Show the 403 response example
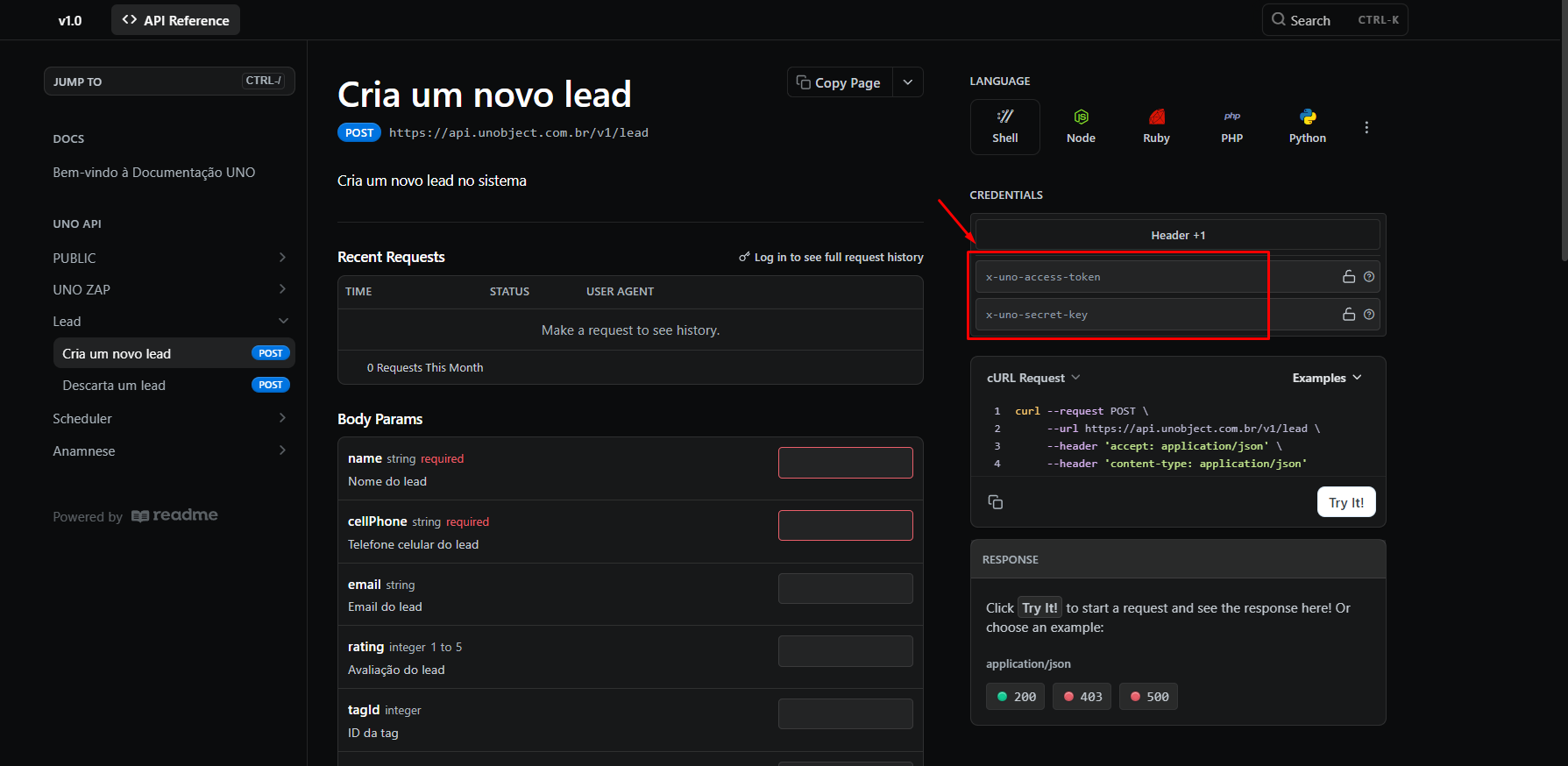The width and height of the screenshot is (1568, 766). (1082, 697)
